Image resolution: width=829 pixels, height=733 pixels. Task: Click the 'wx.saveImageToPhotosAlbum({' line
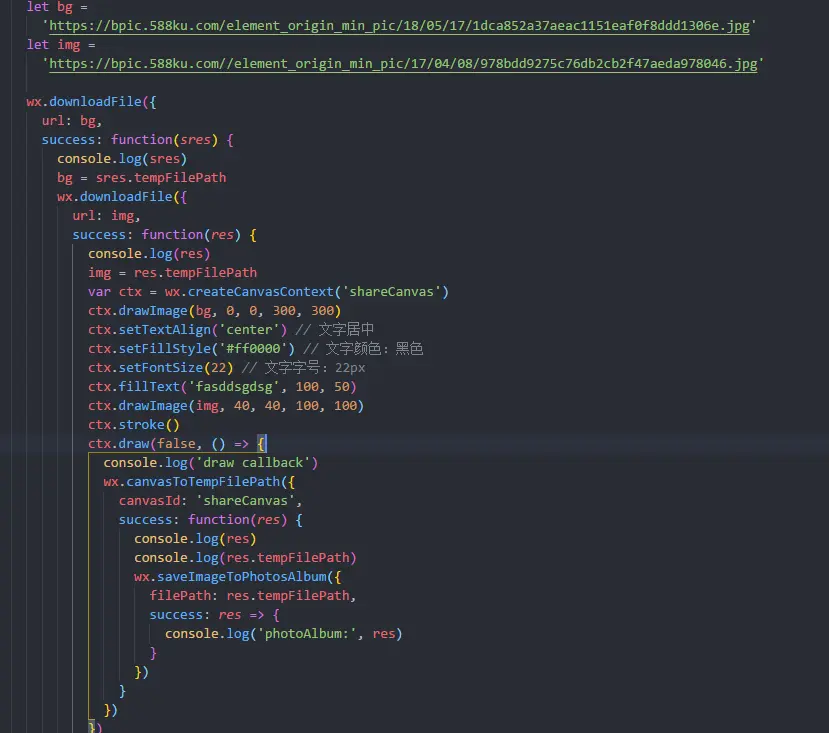[237, 578]
